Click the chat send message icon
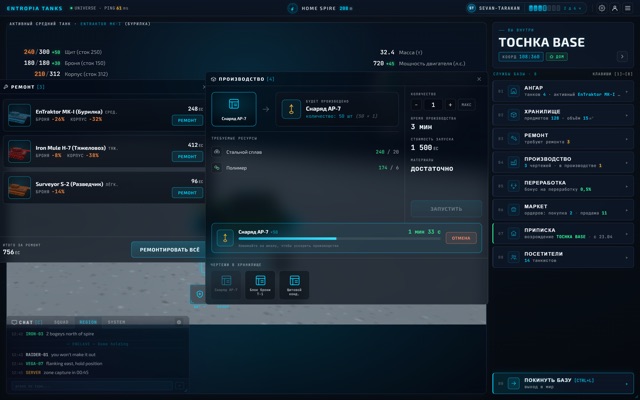The width and height of the screenshot is (640, 400). (x=180, y=385)
